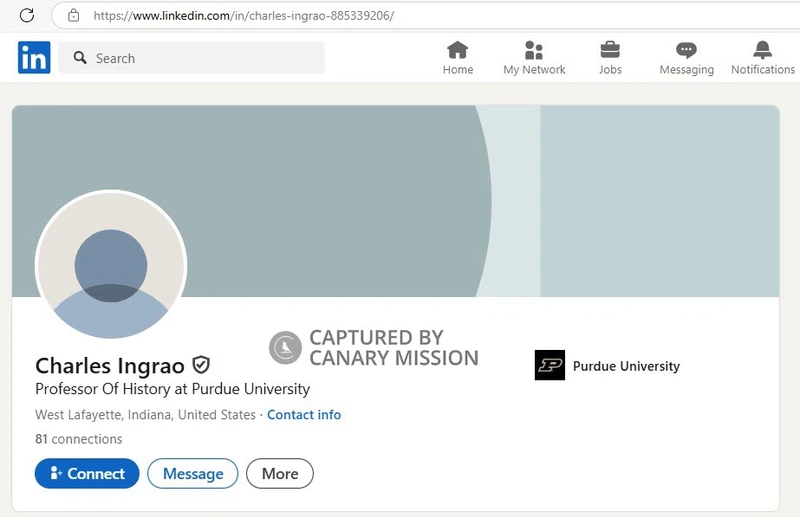
Task: Open Charles Ingrao's profile photo placeholder
Action: pyautogui.click(x=111, y=266)
